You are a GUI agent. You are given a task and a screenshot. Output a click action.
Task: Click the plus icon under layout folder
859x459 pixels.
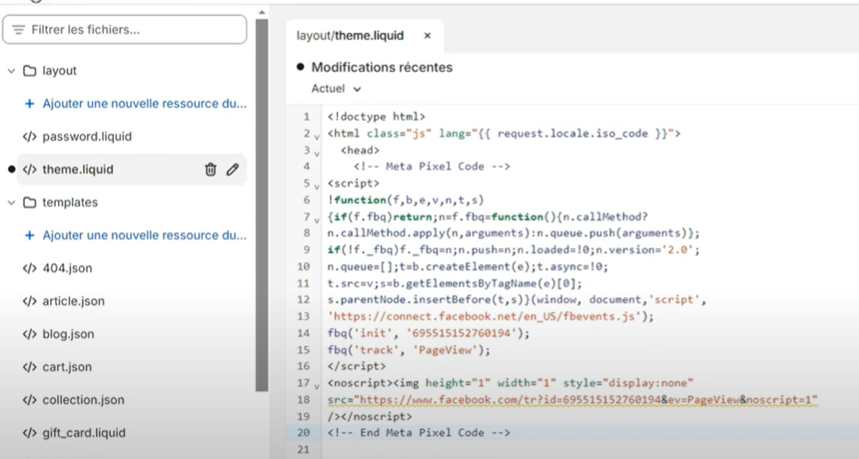click(30, 104)
